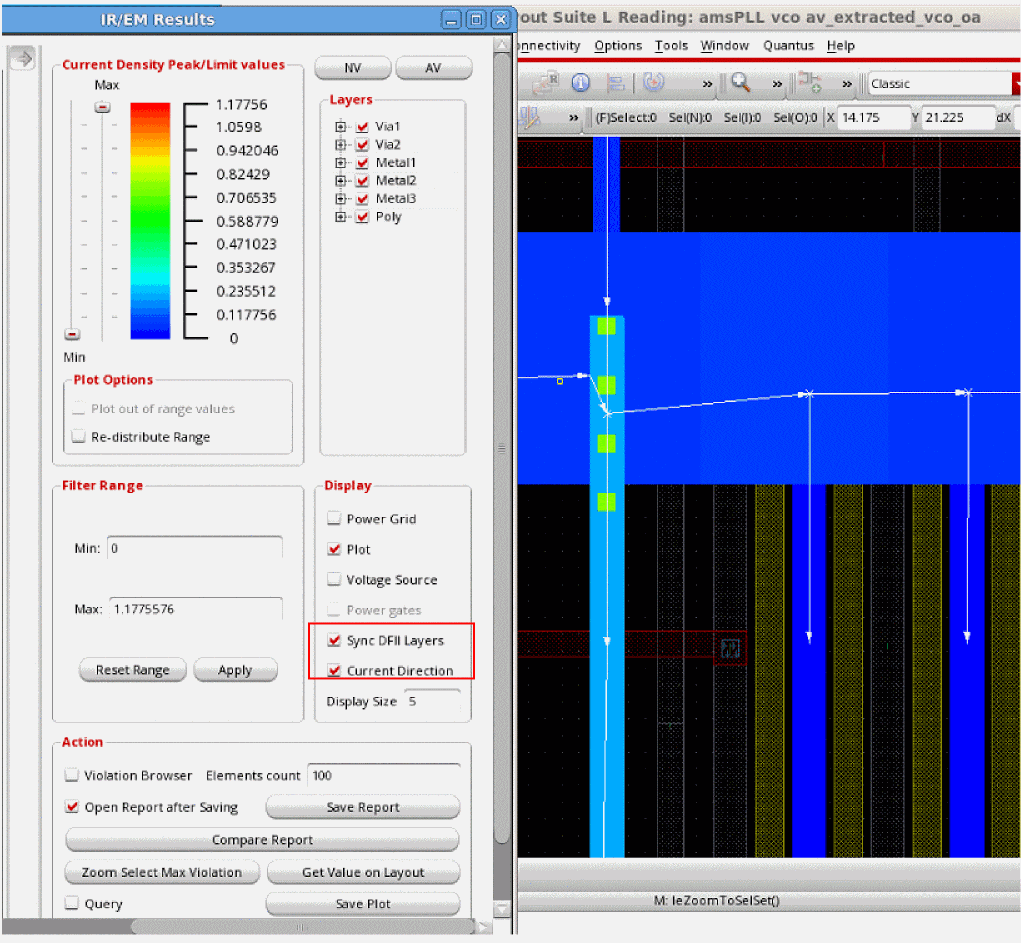The height and width of the screenshot is (943, 1021).
Task: Click the overflow chevron next to zoom icon
Action: [x=776, y=84]
